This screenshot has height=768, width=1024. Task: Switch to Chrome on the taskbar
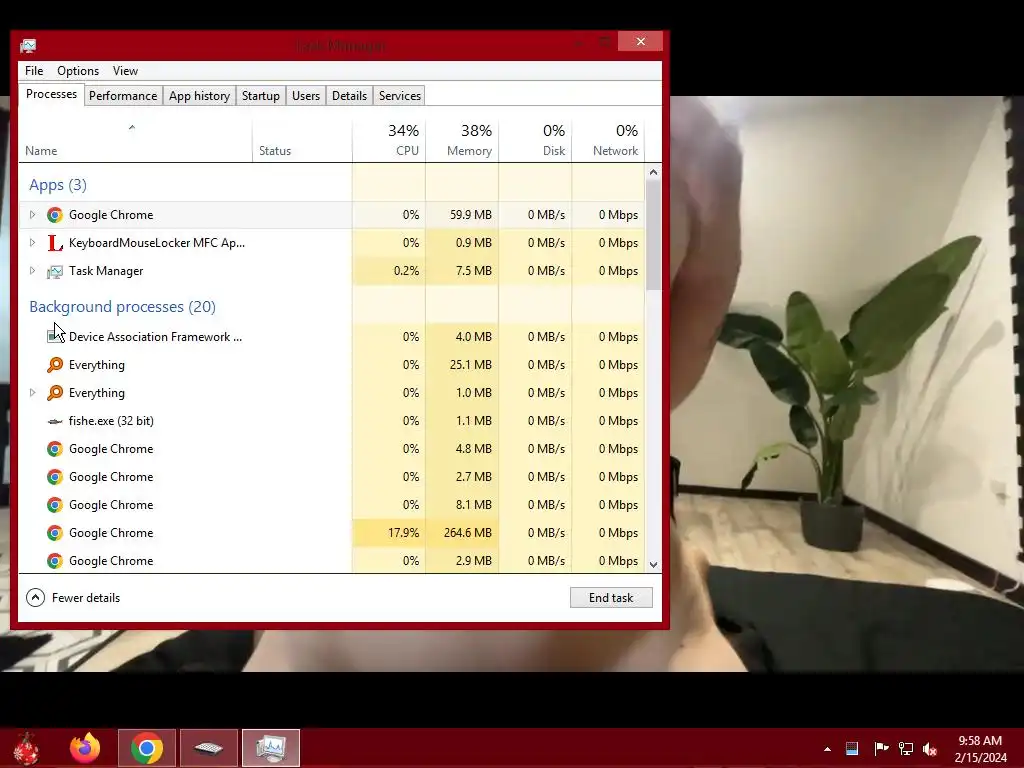(147, 748)
